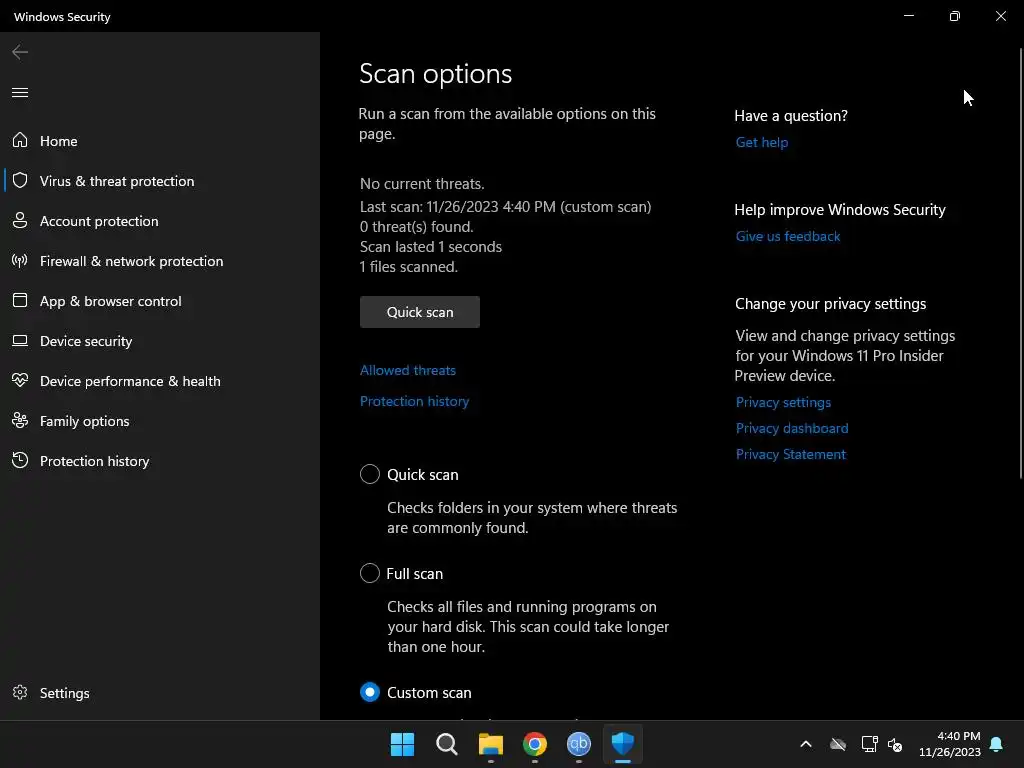Screen dimensions: 1024x768
Task: Click the Device security laptop icon
Action: pyautogui.click(x=20, y=340)
